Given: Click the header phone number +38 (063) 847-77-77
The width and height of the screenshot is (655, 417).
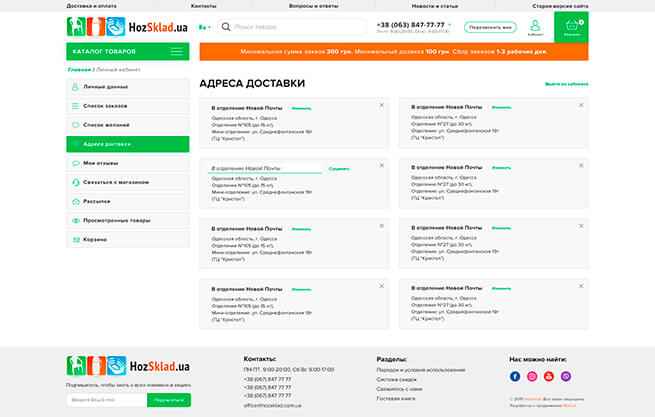Looking at the screenshot, I should [x=411, y=25].
